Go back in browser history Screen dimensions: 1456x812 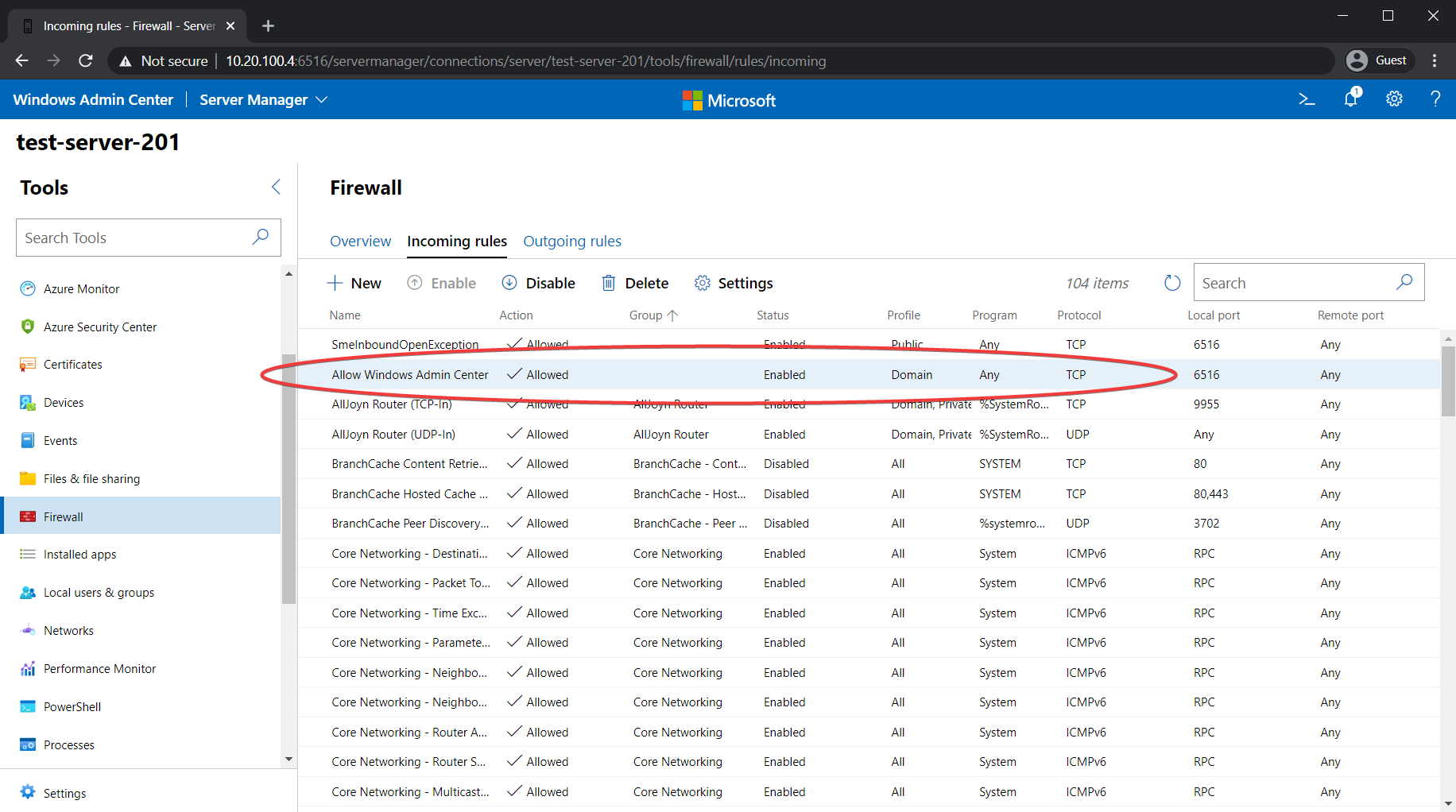21,60
